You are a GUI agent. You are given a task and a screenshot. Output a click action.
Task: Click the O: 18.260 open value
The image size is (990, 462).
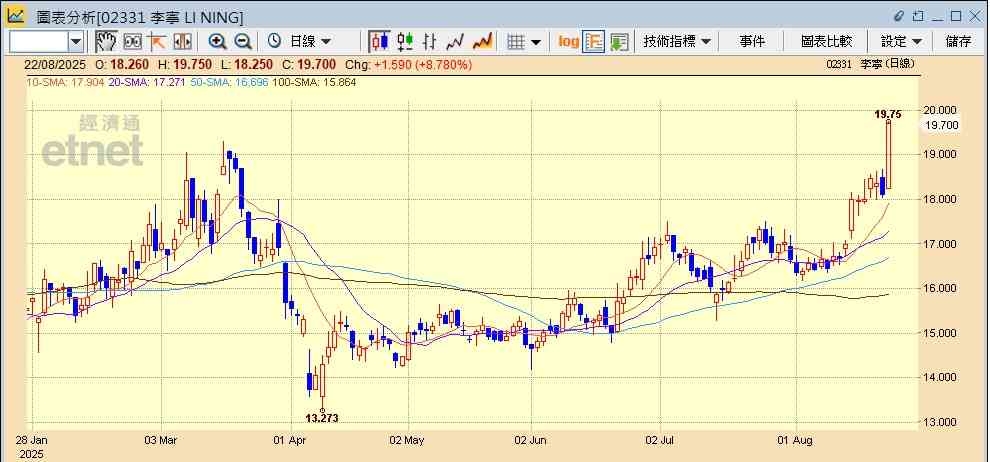point(122,64)
